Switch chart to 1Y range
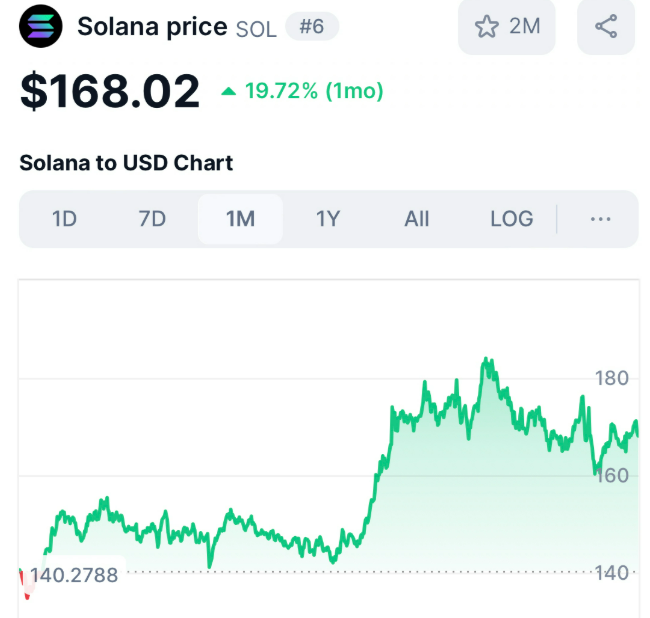 [x=328, y=219]
